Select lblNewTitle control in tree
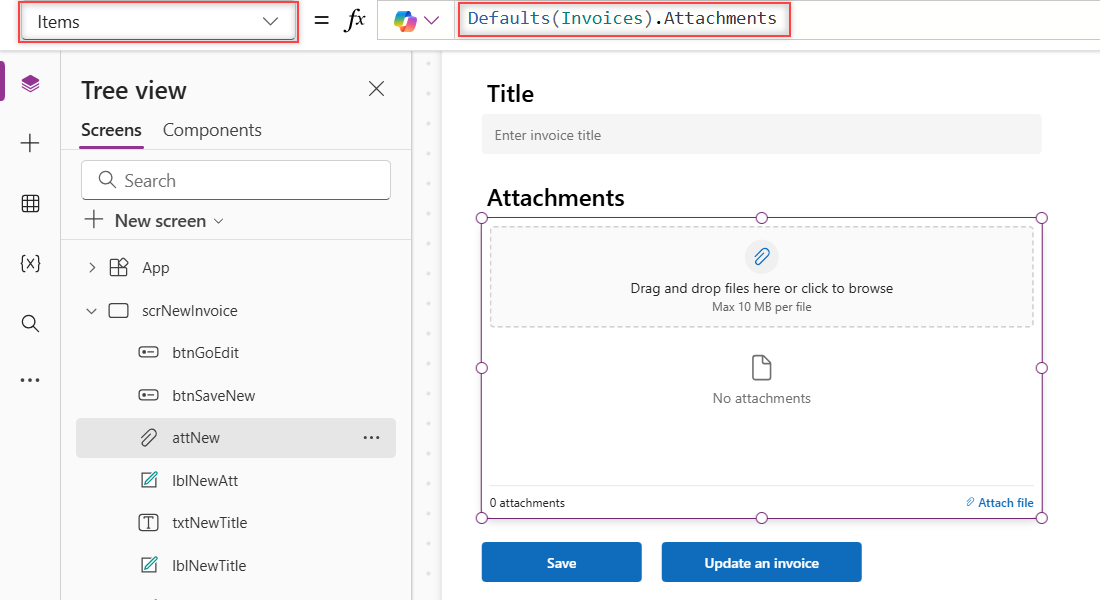 click(209, 566)
